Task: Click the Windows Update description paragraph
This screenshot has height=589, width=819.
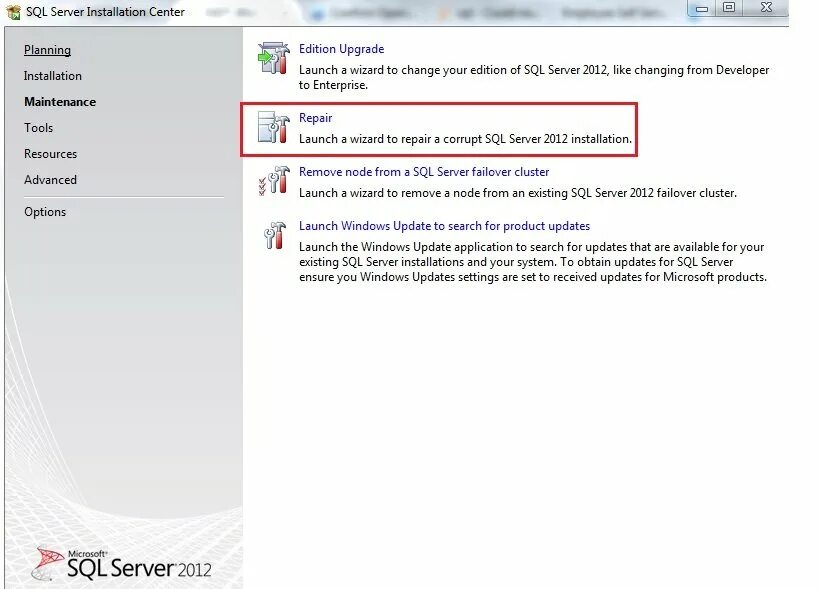Action: [533, 262]
